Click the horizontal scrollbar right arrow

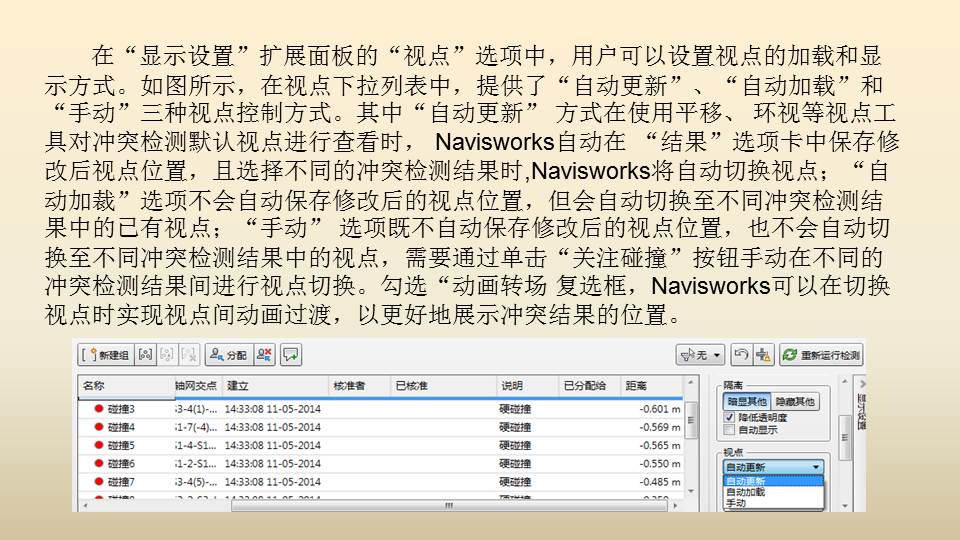tap(675, 506)
